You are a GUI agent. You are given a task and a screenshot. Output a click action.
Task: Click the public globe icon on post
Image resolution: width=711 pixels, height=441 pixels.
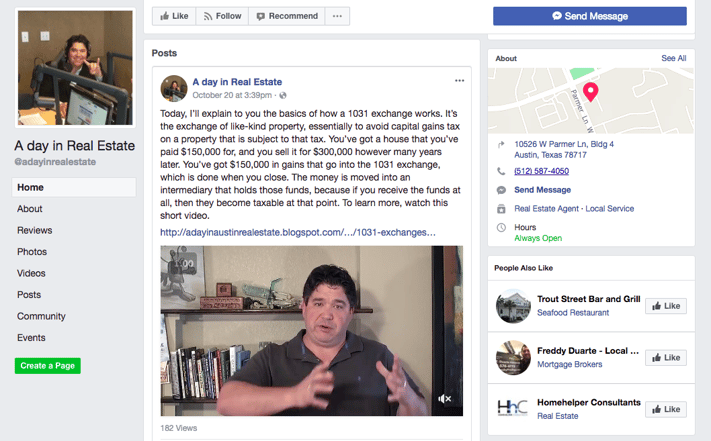point(283,95)
